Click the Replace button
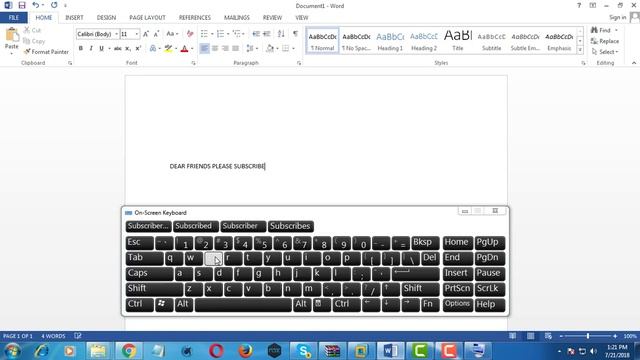 [x=605, y=41]
